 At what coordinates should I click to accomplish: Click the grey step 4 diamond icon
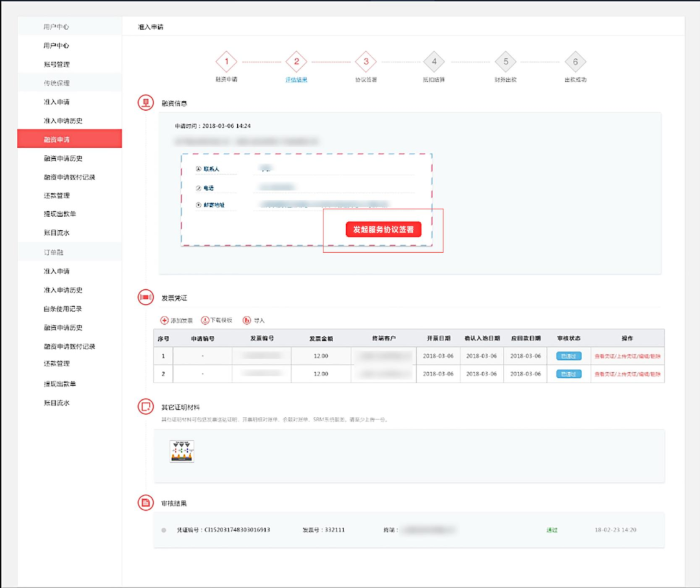click(x=432, y=61)
